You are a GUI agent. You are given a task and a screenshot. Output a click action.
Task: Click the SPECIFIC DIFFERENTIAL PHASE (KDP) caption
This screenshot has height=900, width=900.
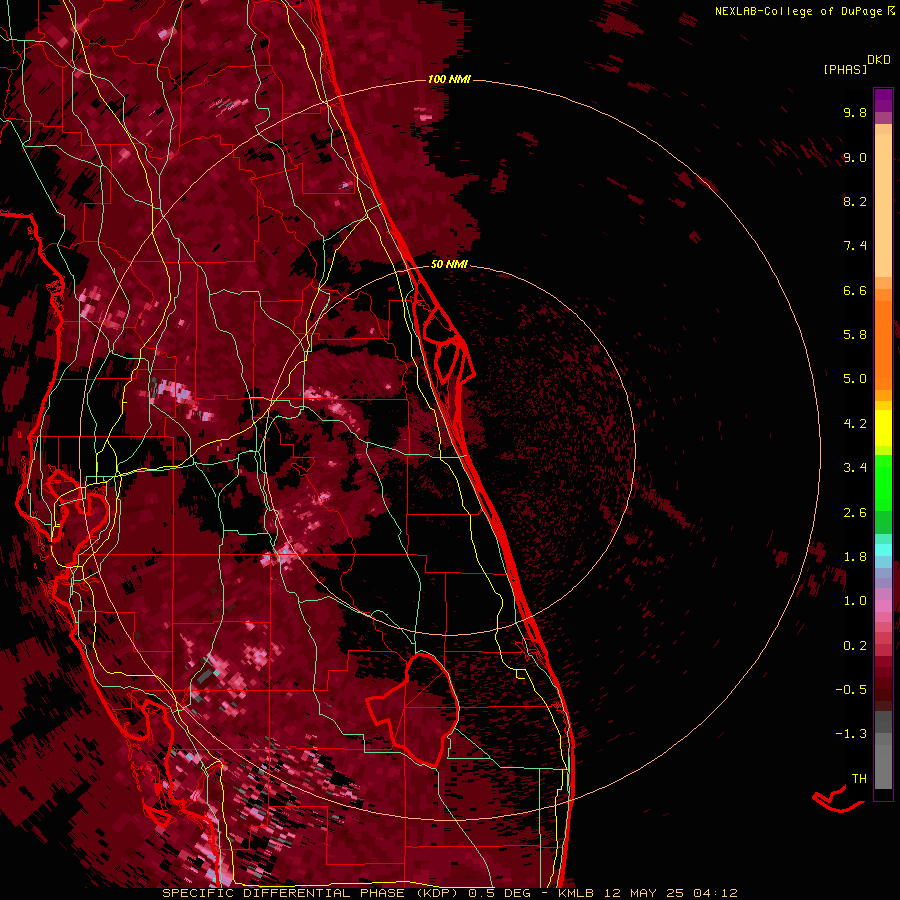pos(311,893)
